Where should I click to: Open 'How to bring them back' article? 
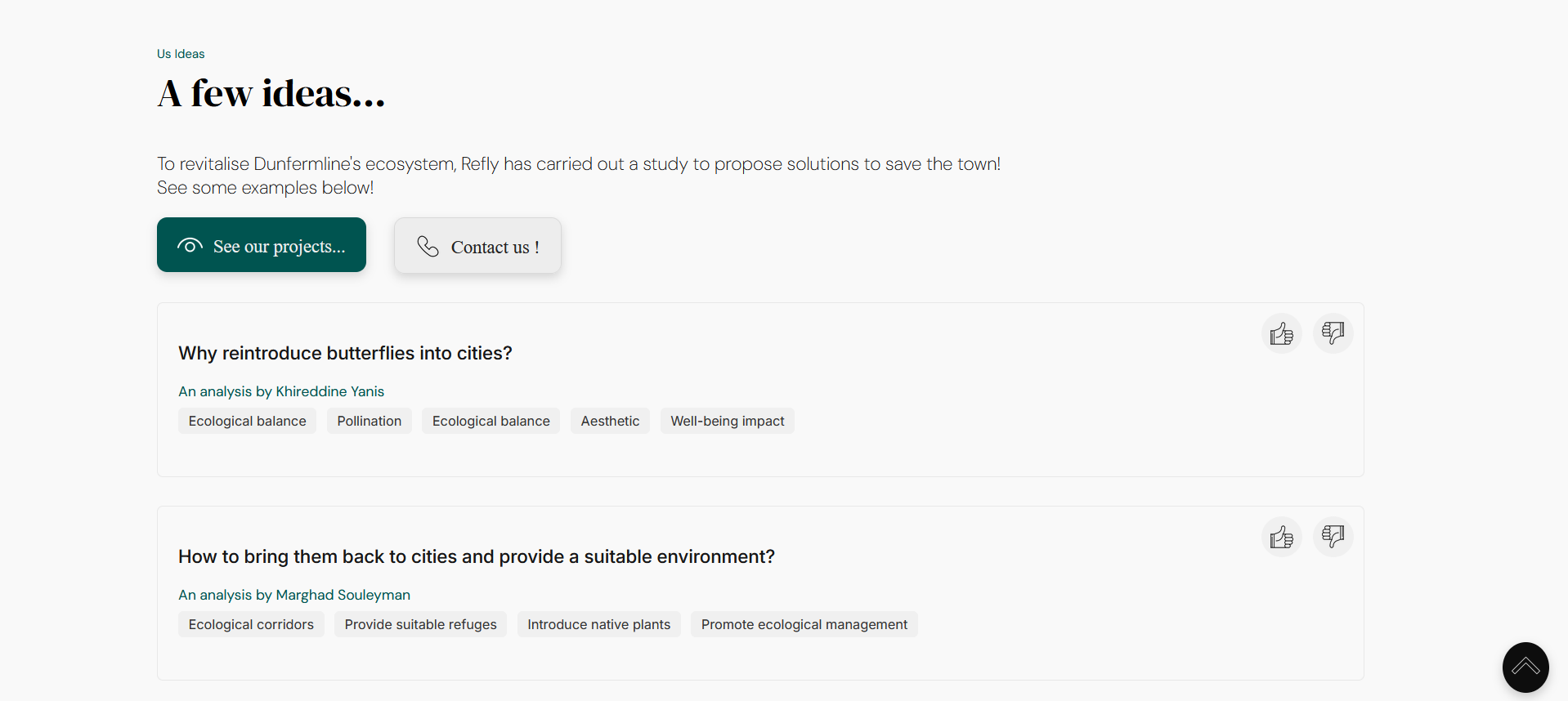tap(476, 556)
